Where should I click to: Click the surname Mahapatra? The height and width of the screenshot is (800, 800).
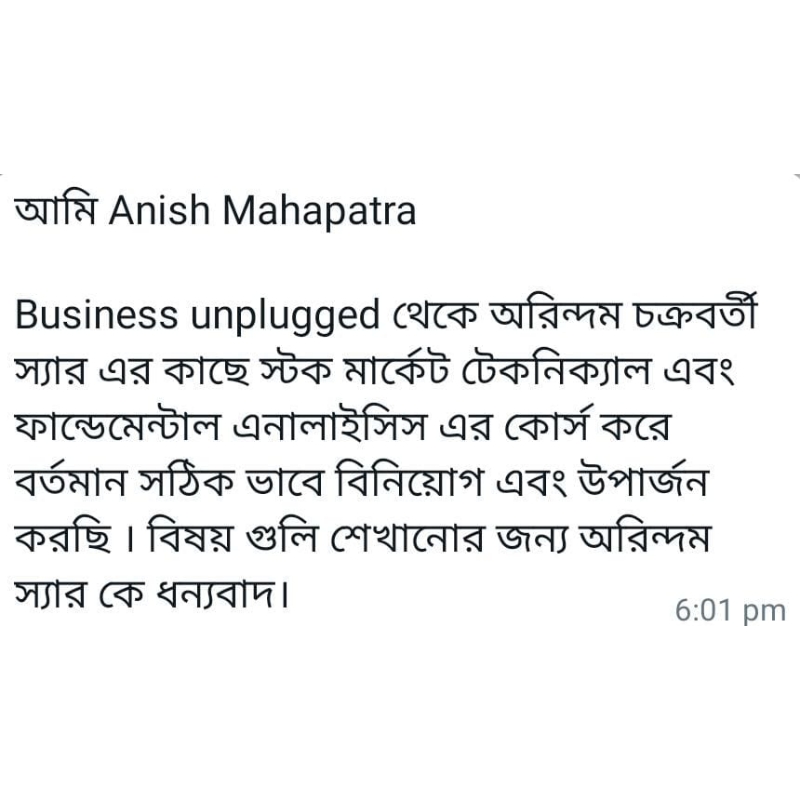(x=319, y=212)
